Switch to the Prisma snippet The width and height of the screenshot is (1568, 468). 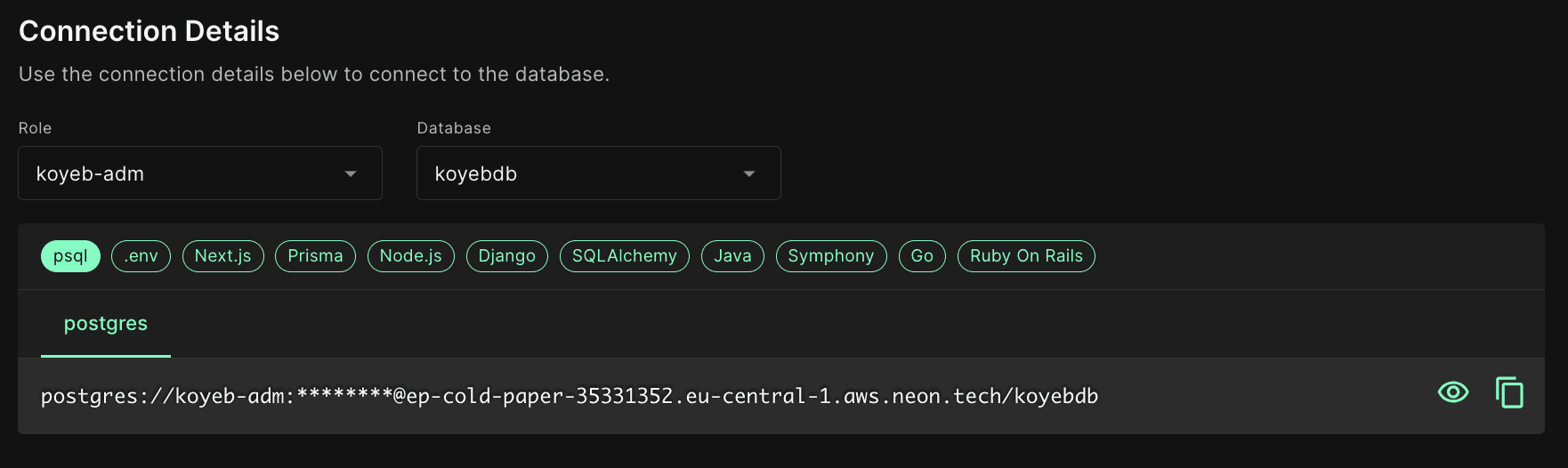coord(315,256)
